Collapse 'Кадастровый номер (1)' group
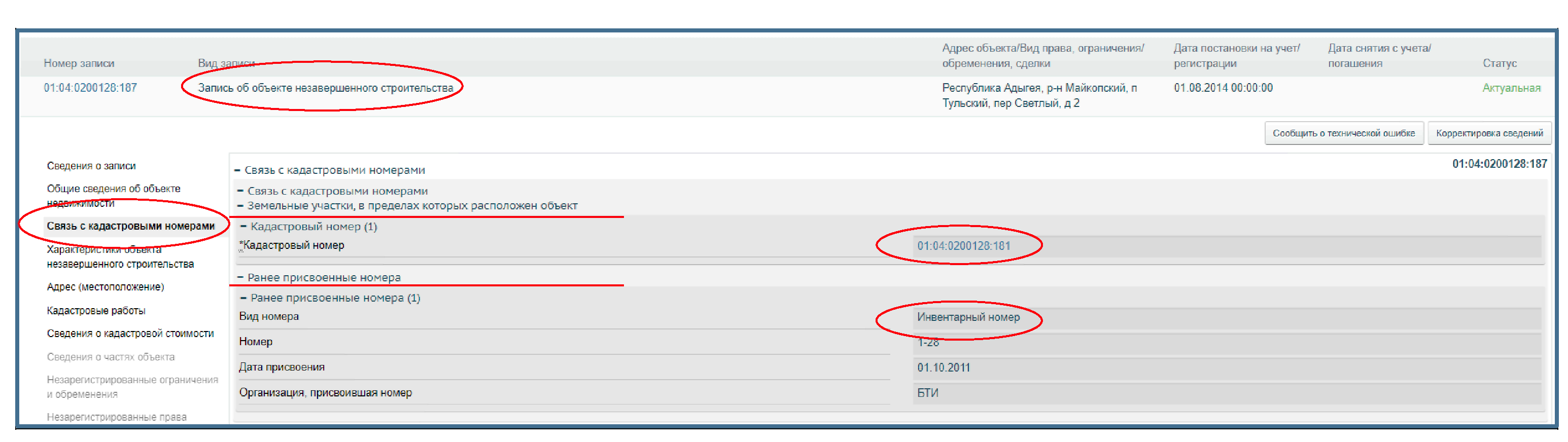 [x=243, y=226]
